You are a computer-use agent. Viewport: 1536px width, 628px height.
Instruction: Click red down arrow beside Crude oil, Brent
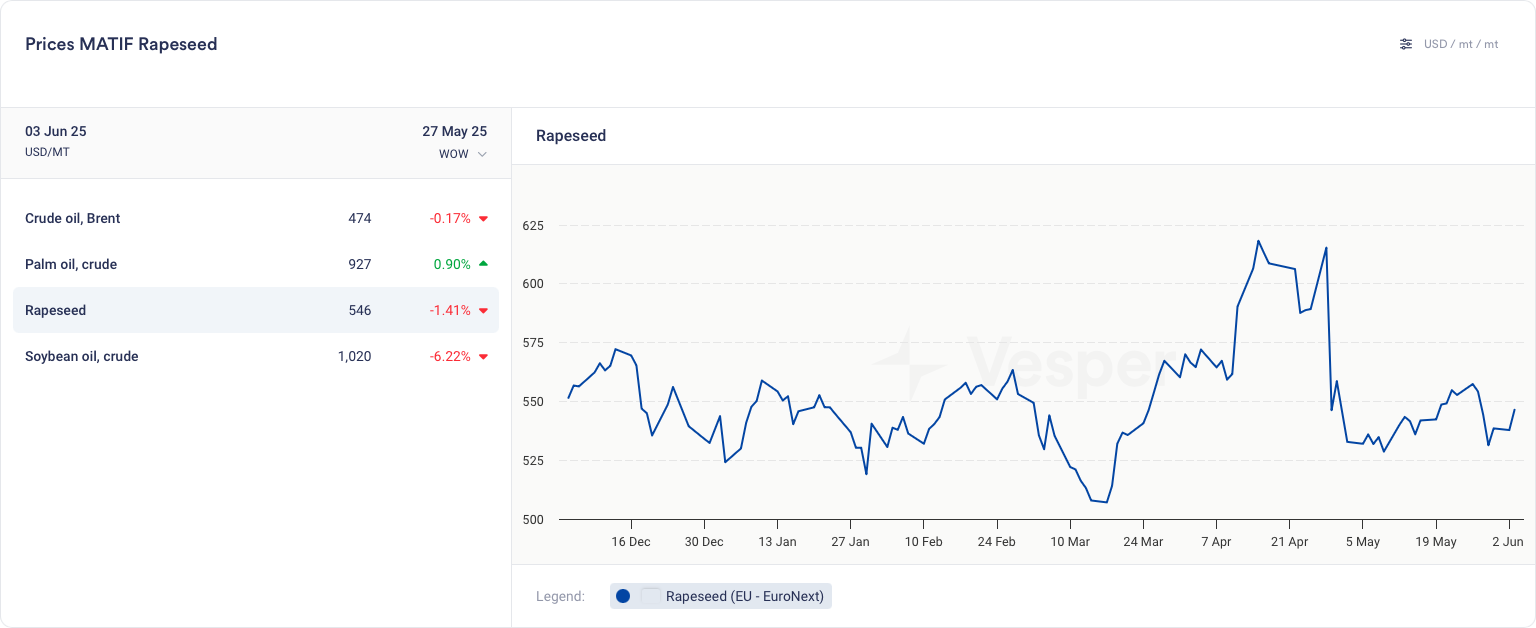483,219
